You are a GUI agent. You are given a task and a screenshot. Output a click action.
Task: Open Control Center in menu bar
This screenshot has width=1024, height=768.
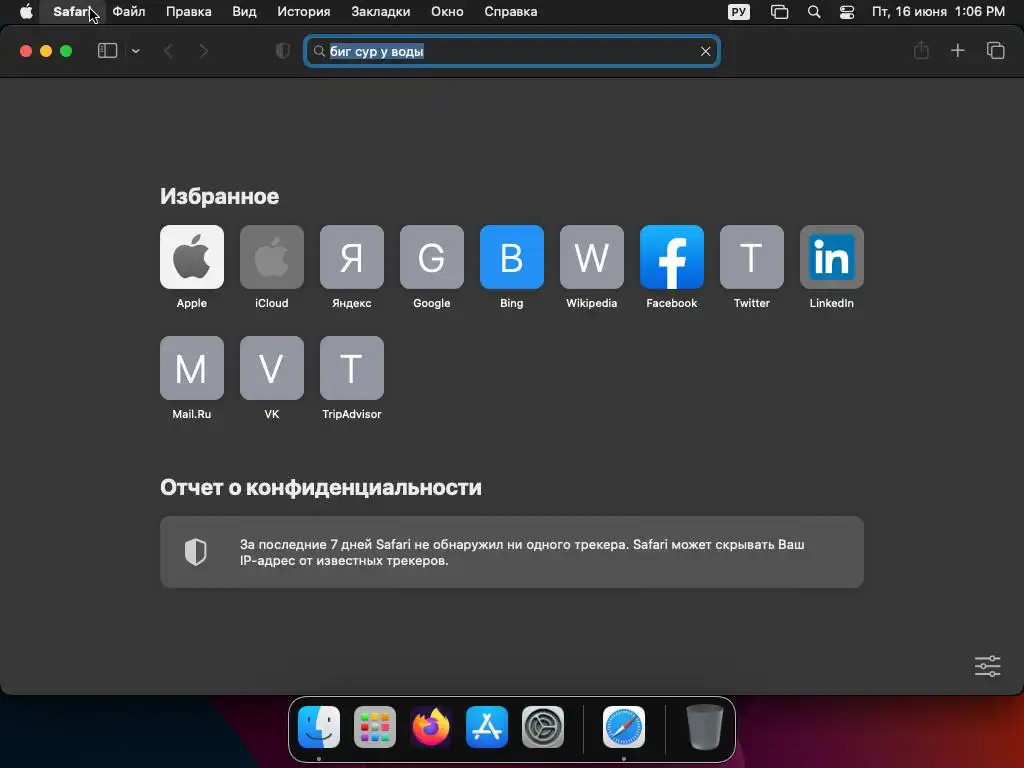pyautogui.click(x=847, y=12)
